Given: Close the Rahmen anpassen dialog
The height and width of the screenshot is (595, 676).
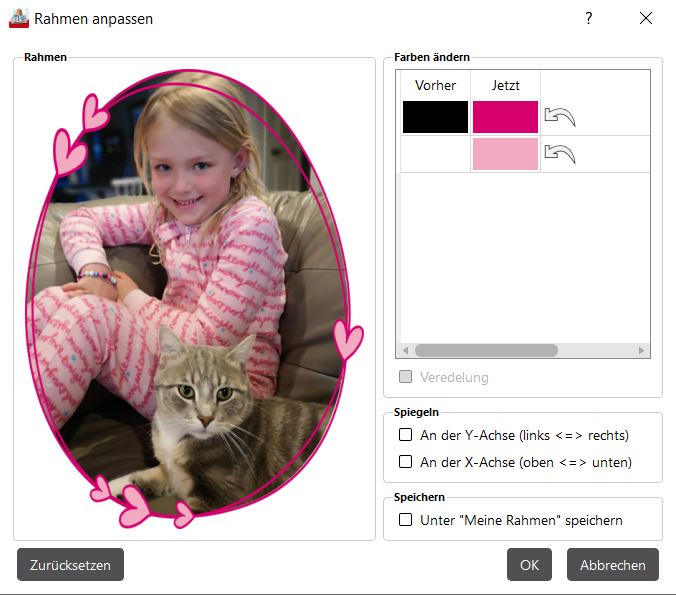Looking at the screenshot, I should pyautogui.click(x=645, y=18).
